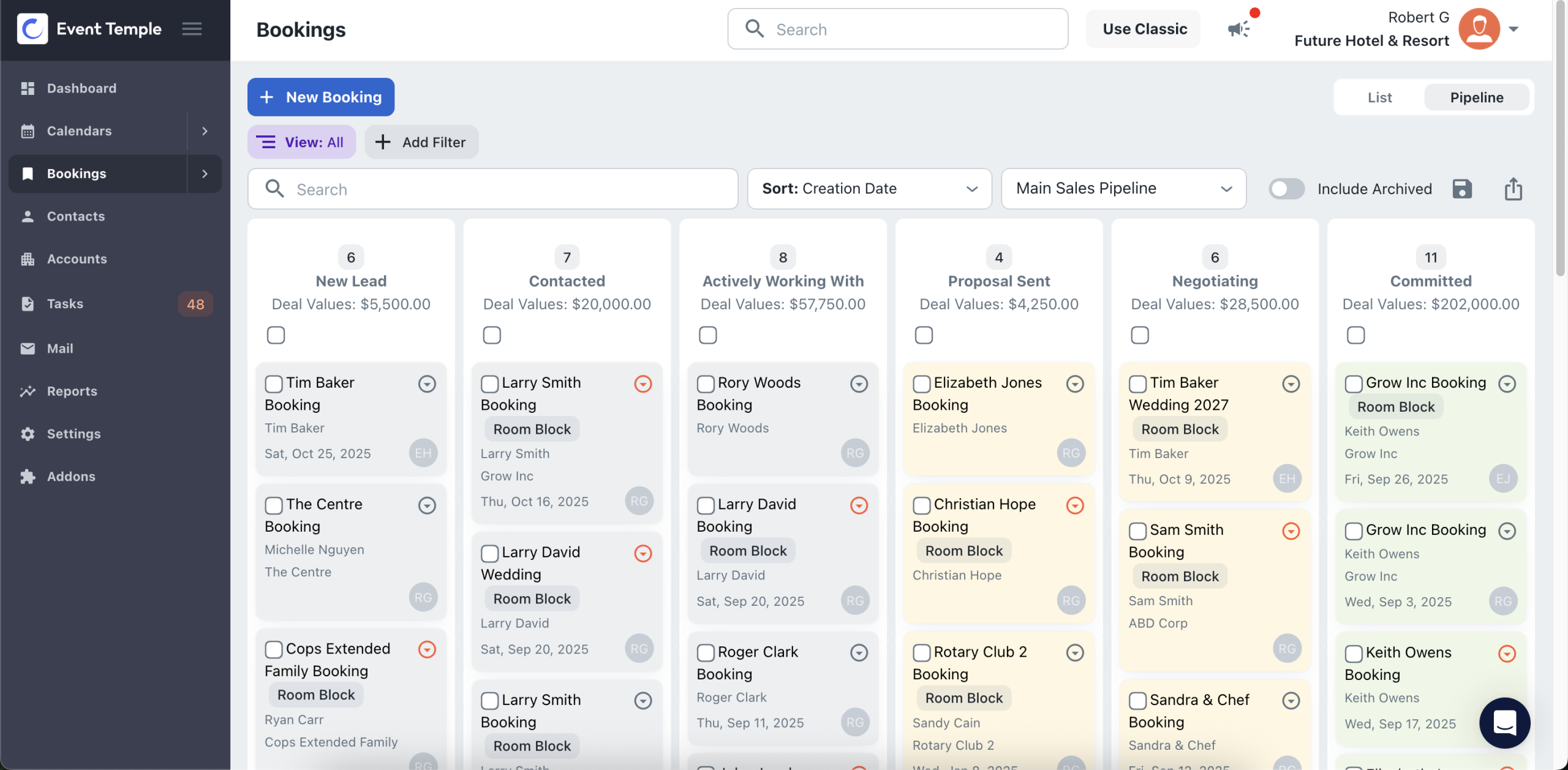Open Larry Smith Booking red options icon
The image size is (1568, 770).
[x=643, y=383]
